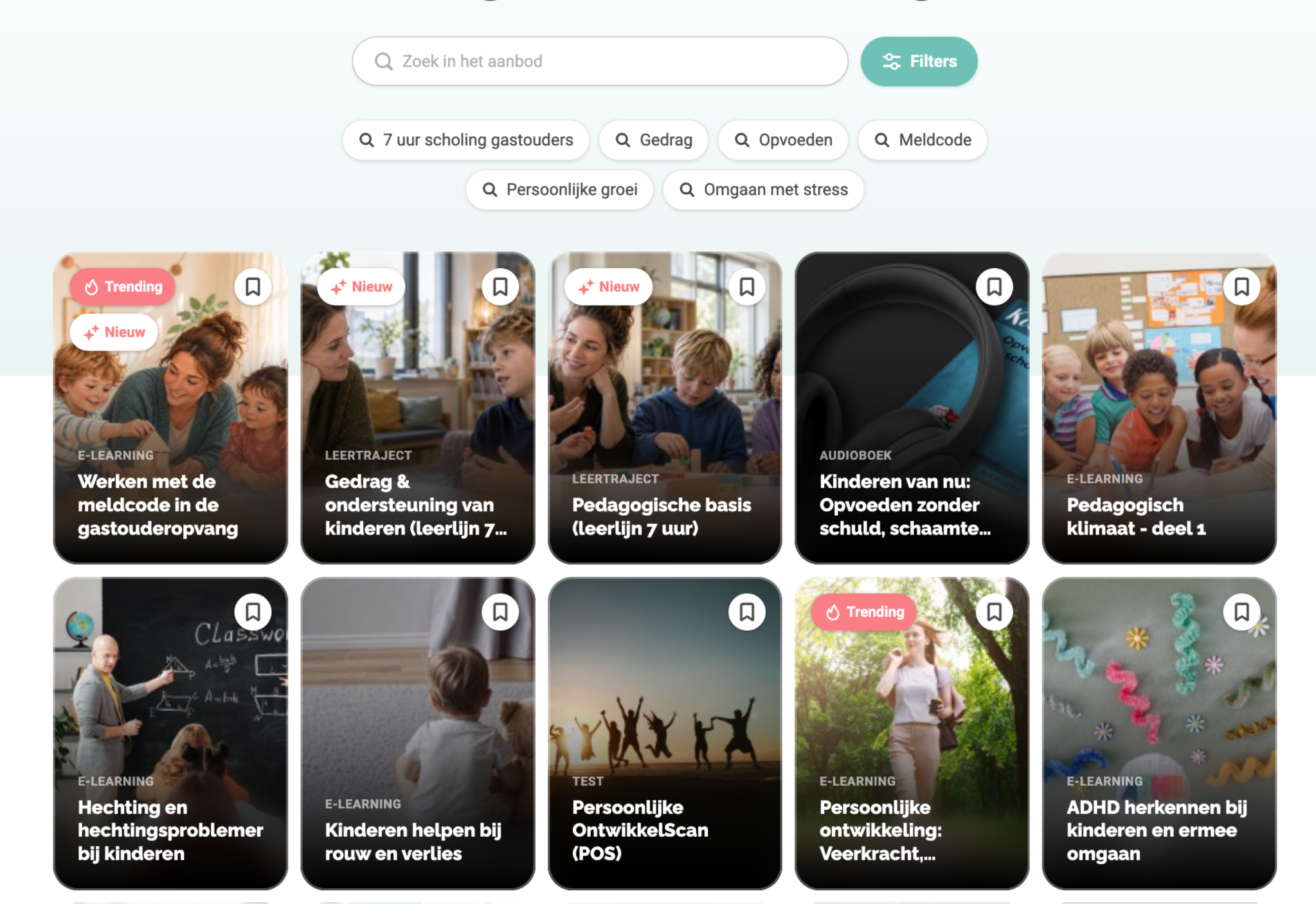Image resolution: width=1316 pixels, height=921 pixels.
Task: Open audiobook 'Kinderen van nu: Opvoeden zonder schuld'
Action: [x=912, y=408]
